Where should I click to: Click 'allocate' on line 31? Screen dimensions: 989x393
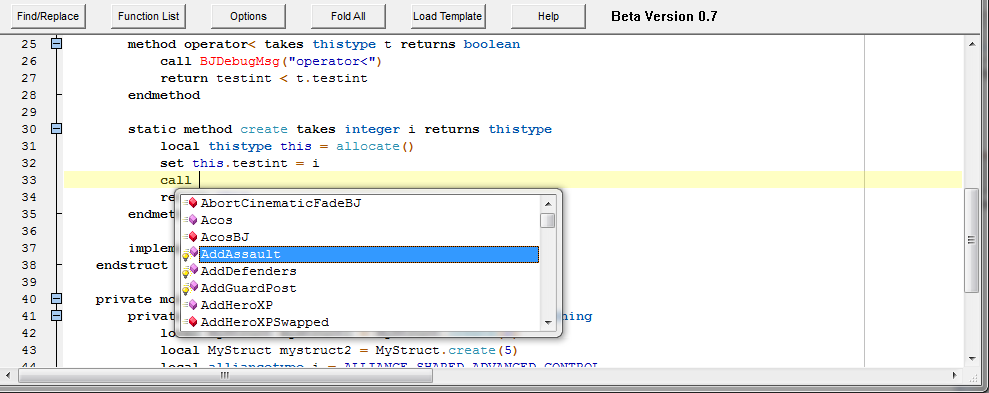click(x=368, y=146)
